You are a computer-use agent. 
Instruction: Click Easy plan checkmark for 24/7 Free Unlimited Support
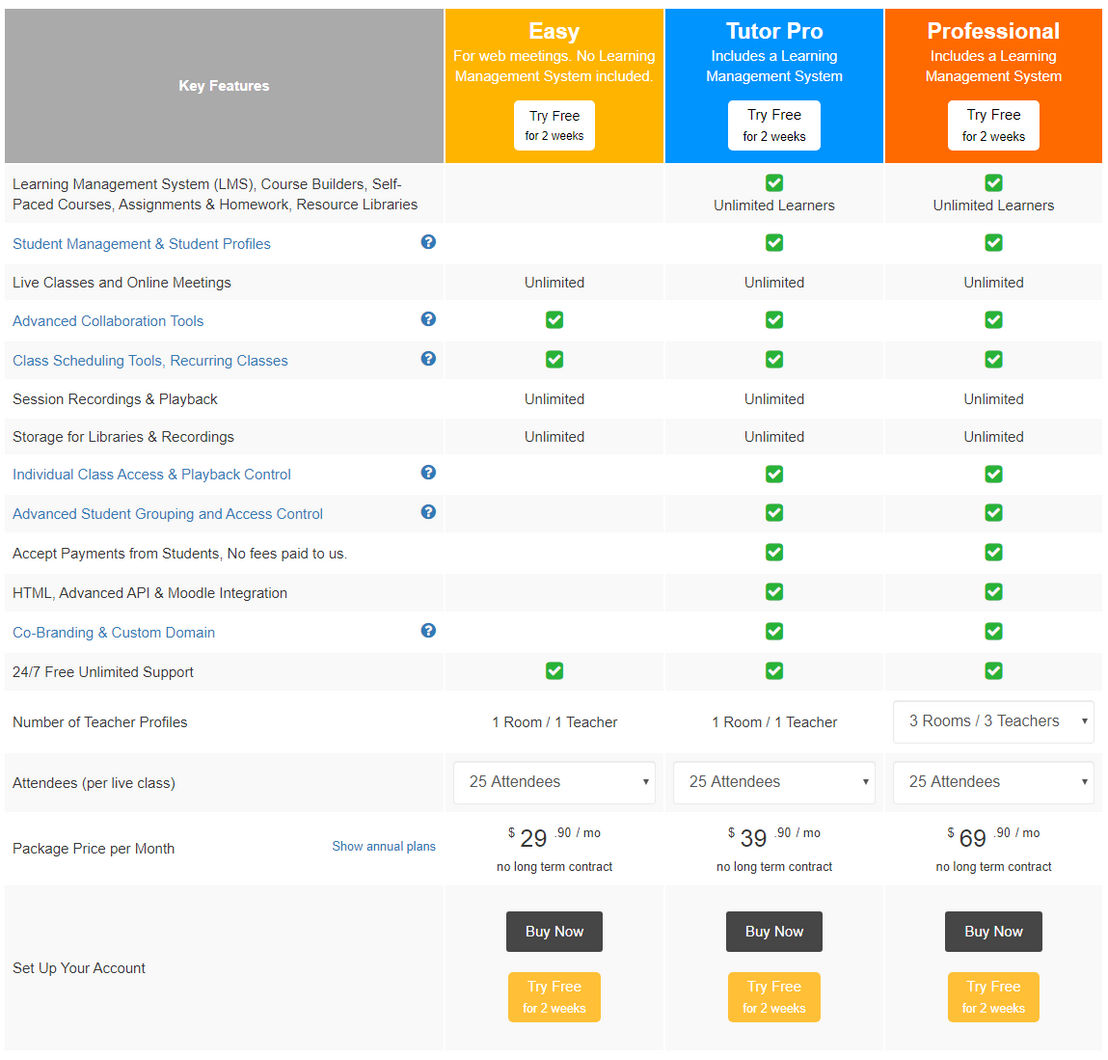point(555,671)
